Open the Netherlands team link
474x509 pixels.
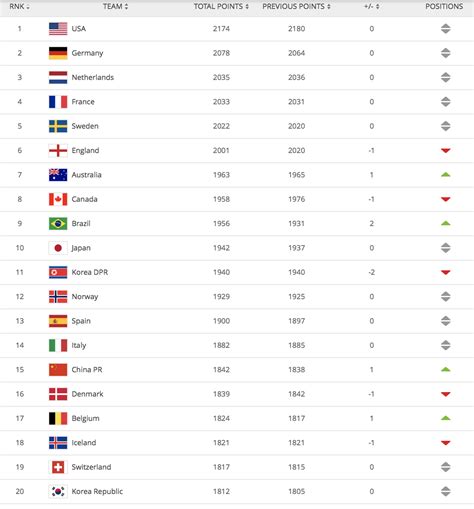coord(93,77)
